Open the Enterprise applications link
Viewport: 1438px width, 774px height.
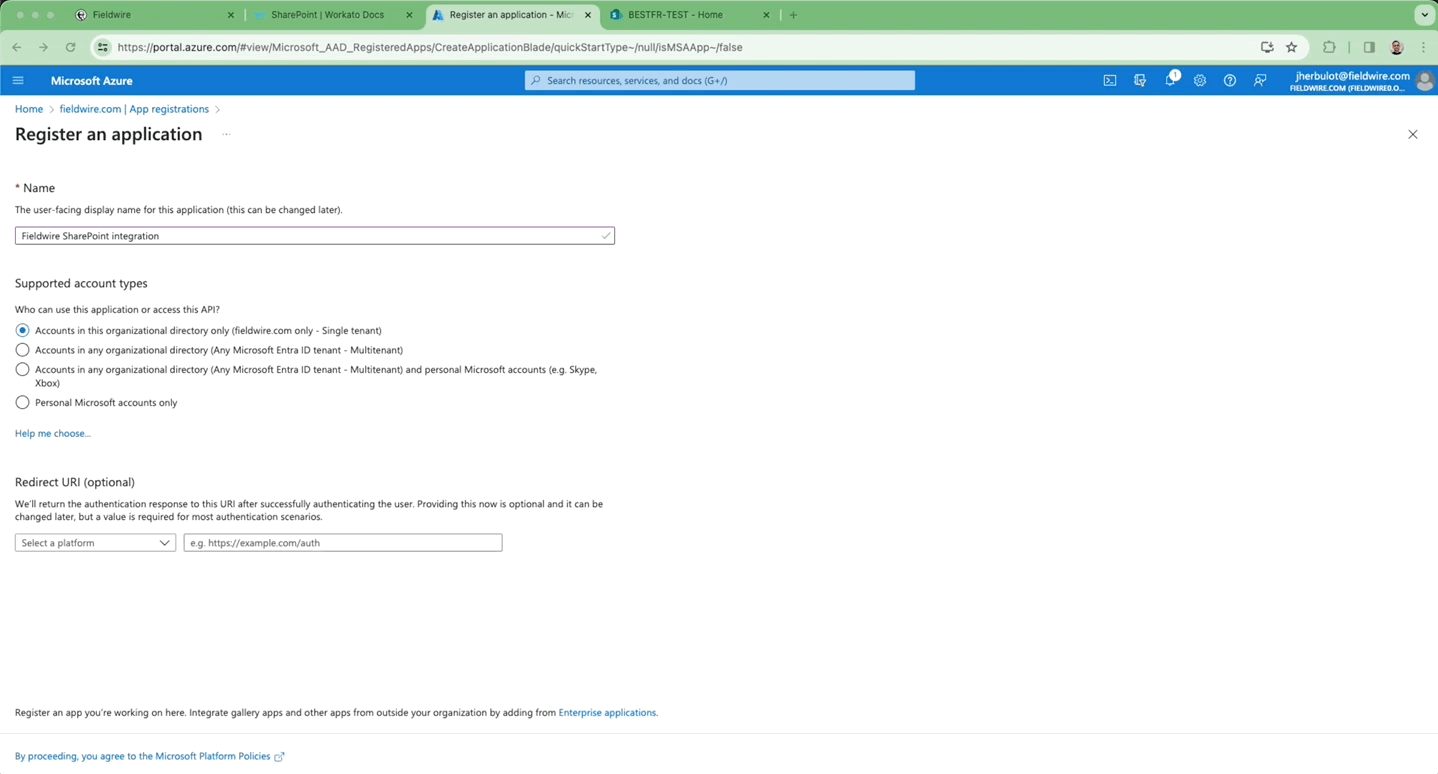pyautogui.click(x=606, y=712)
